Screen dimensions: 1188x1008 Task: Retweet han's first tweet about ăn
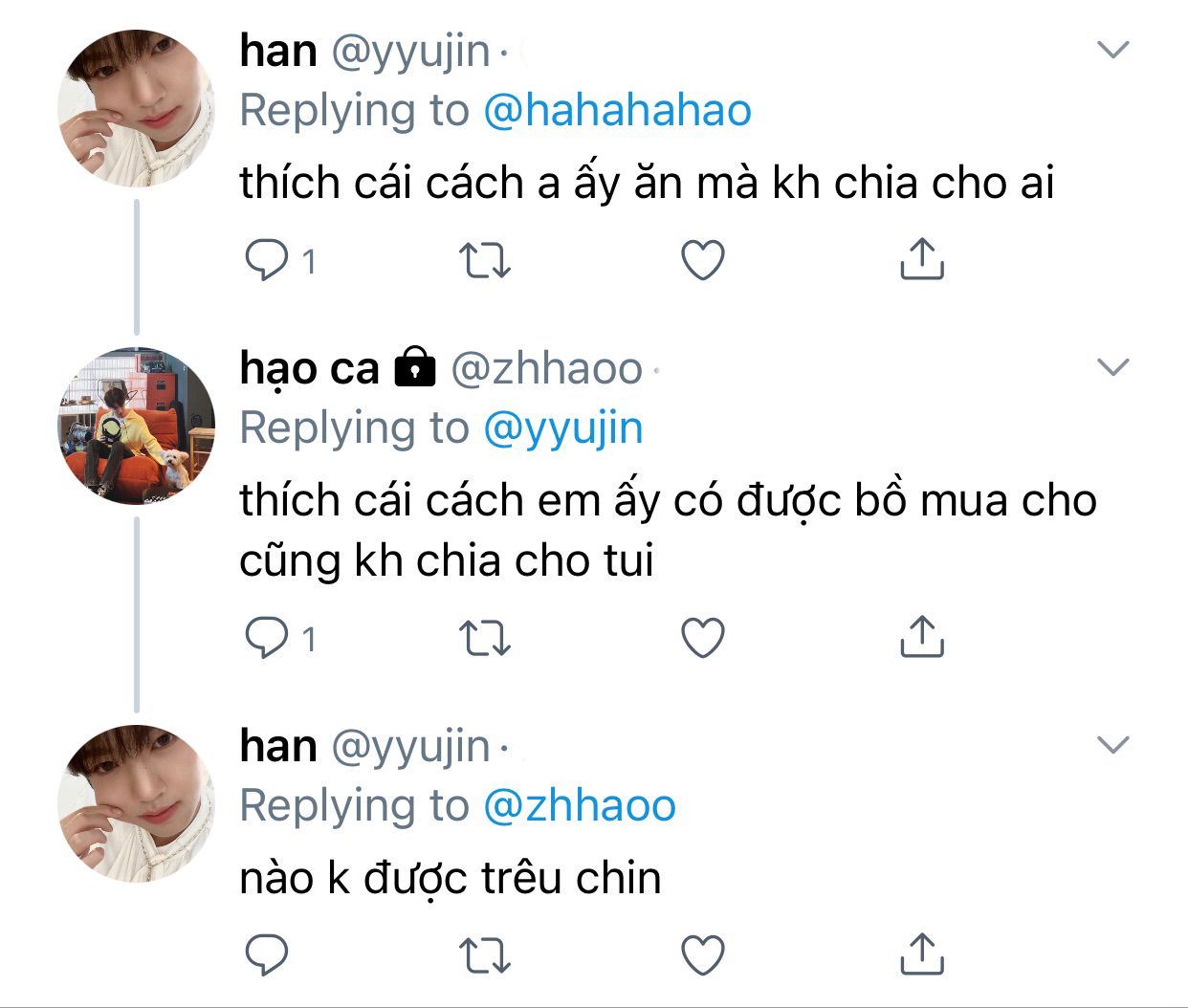[485, 260]
